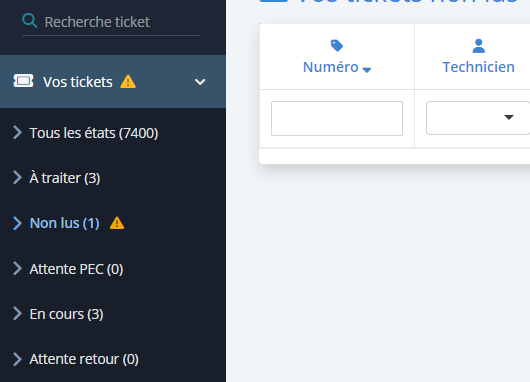This screenshot has height=382, width=530.
Task: Click the magnifier search icon
Action: pos(29,21)
